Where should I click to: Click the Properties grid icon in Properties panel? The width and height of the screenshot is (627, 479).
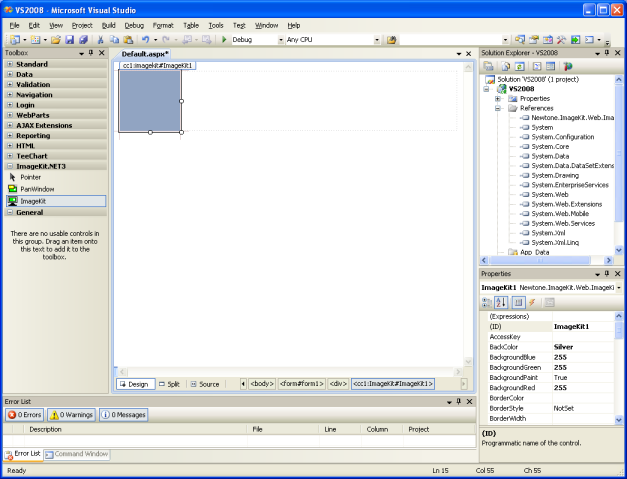pyautogui.click(x=518, y=303)
